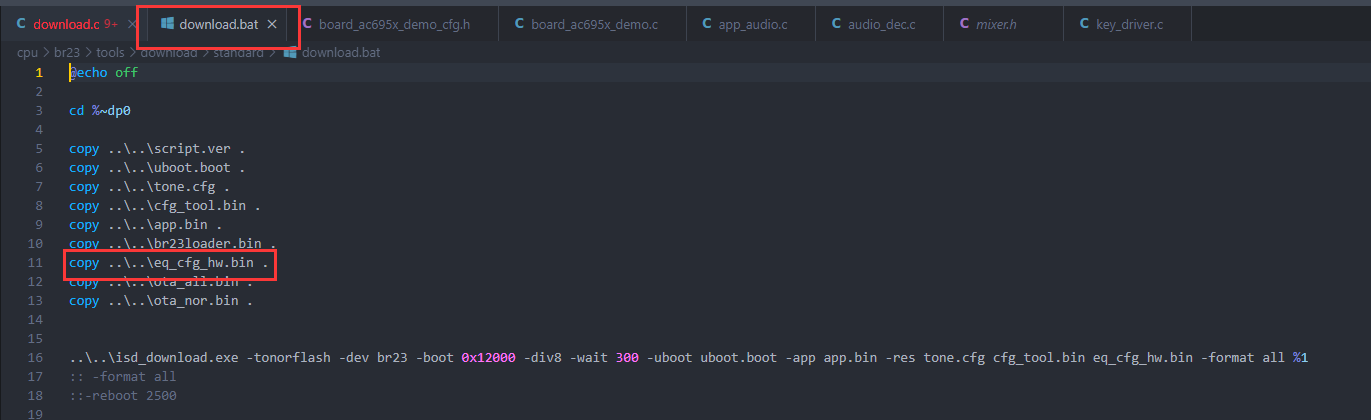Click the C icon on app_audio.c tab
The image size is (1371, 420).
[x=706, y=23]
